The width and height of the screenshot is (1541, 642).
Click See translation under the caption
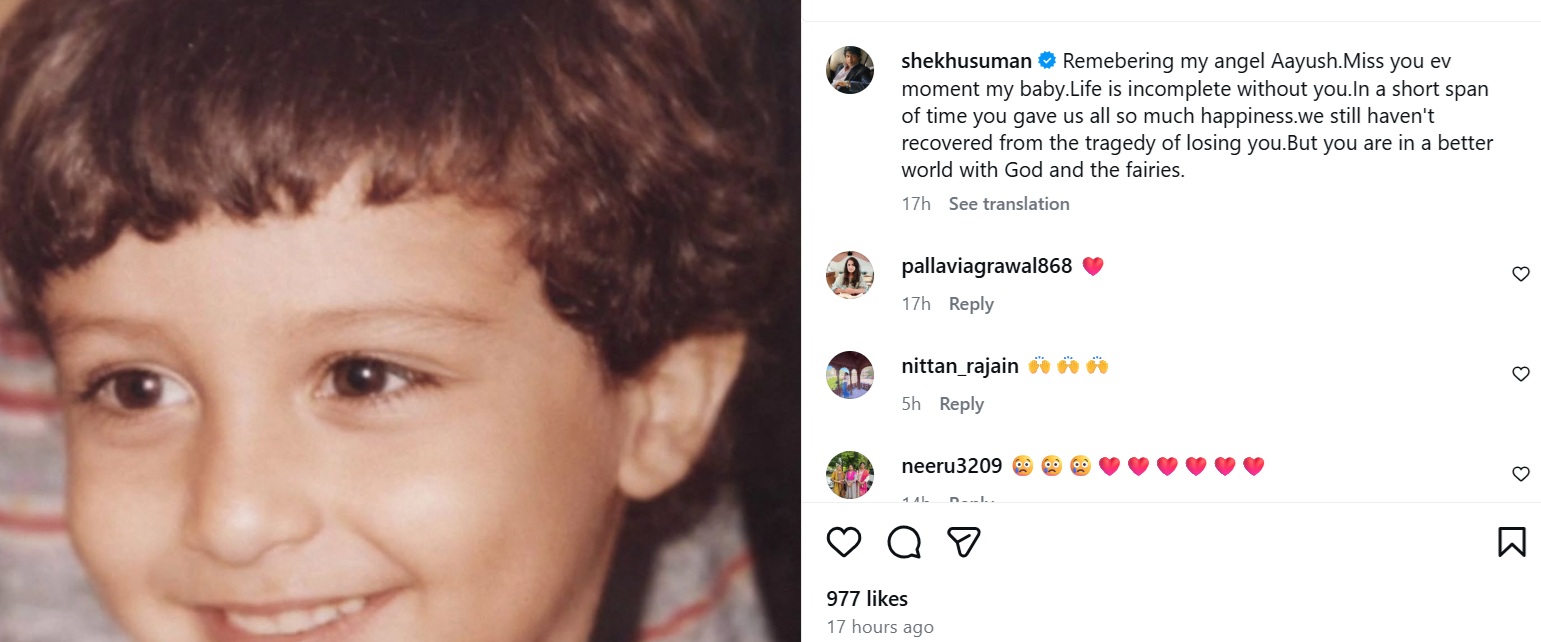tap(1008, 204)
